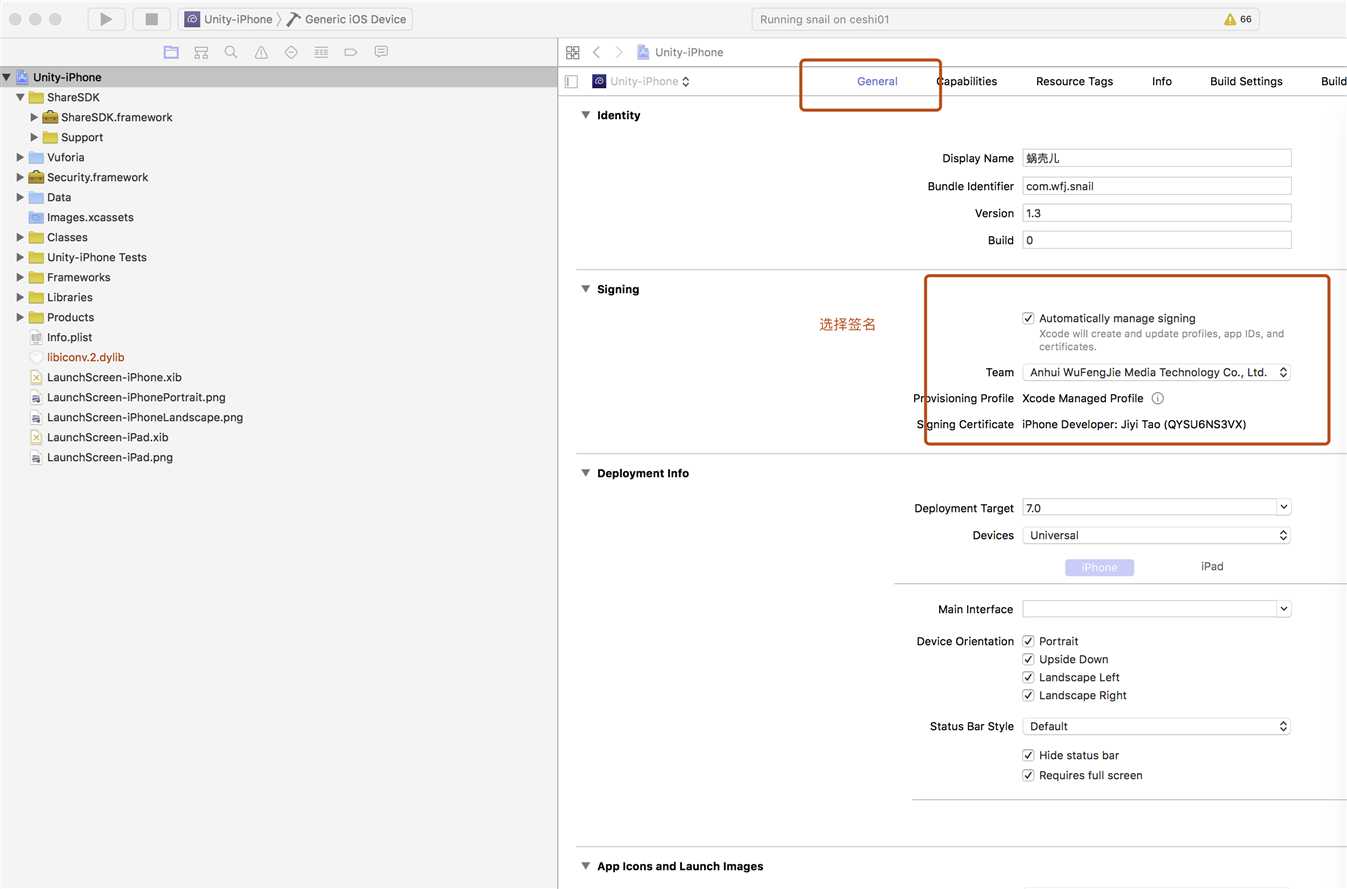
Task: Expand the Libraries folder
Action: pos(20,297)
